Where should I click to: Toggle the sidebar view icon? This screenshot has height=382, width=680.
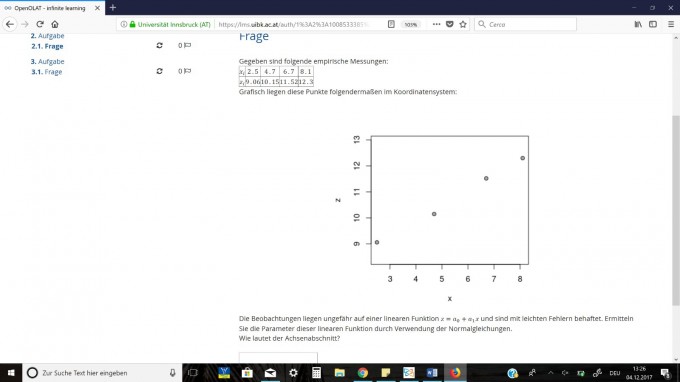653,24
